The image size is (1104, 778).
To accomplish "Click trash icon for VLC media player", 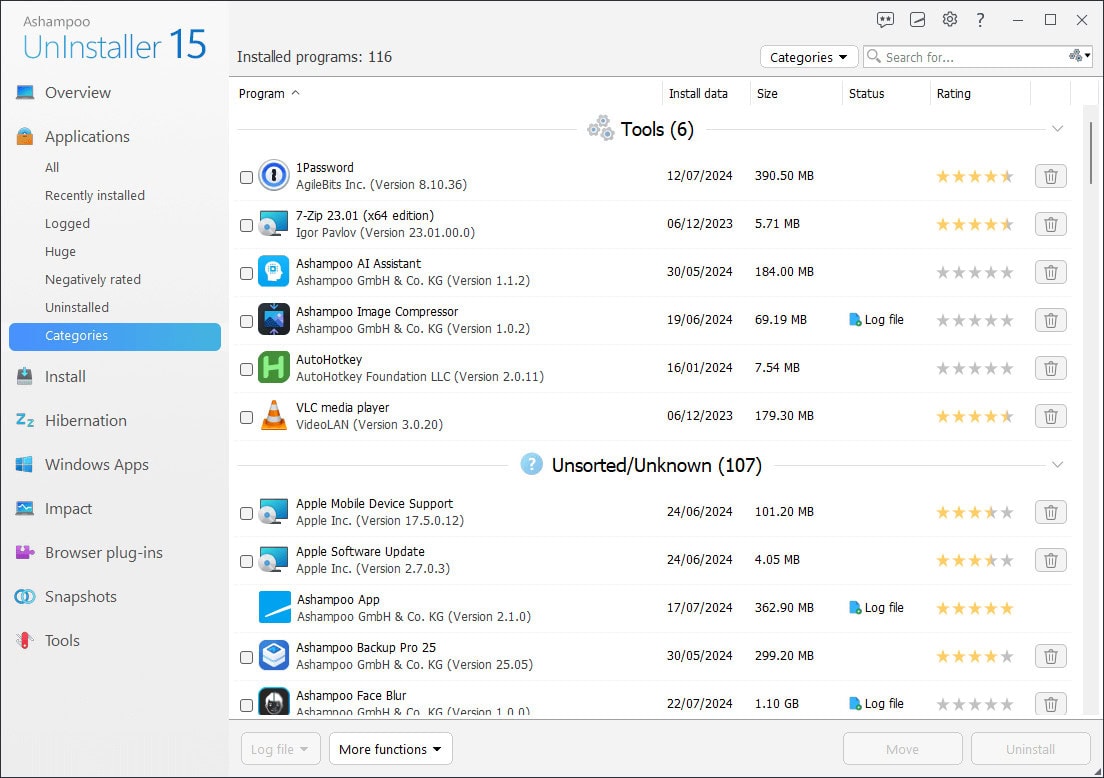I will pyautogui.click(x=1050, y=416).
